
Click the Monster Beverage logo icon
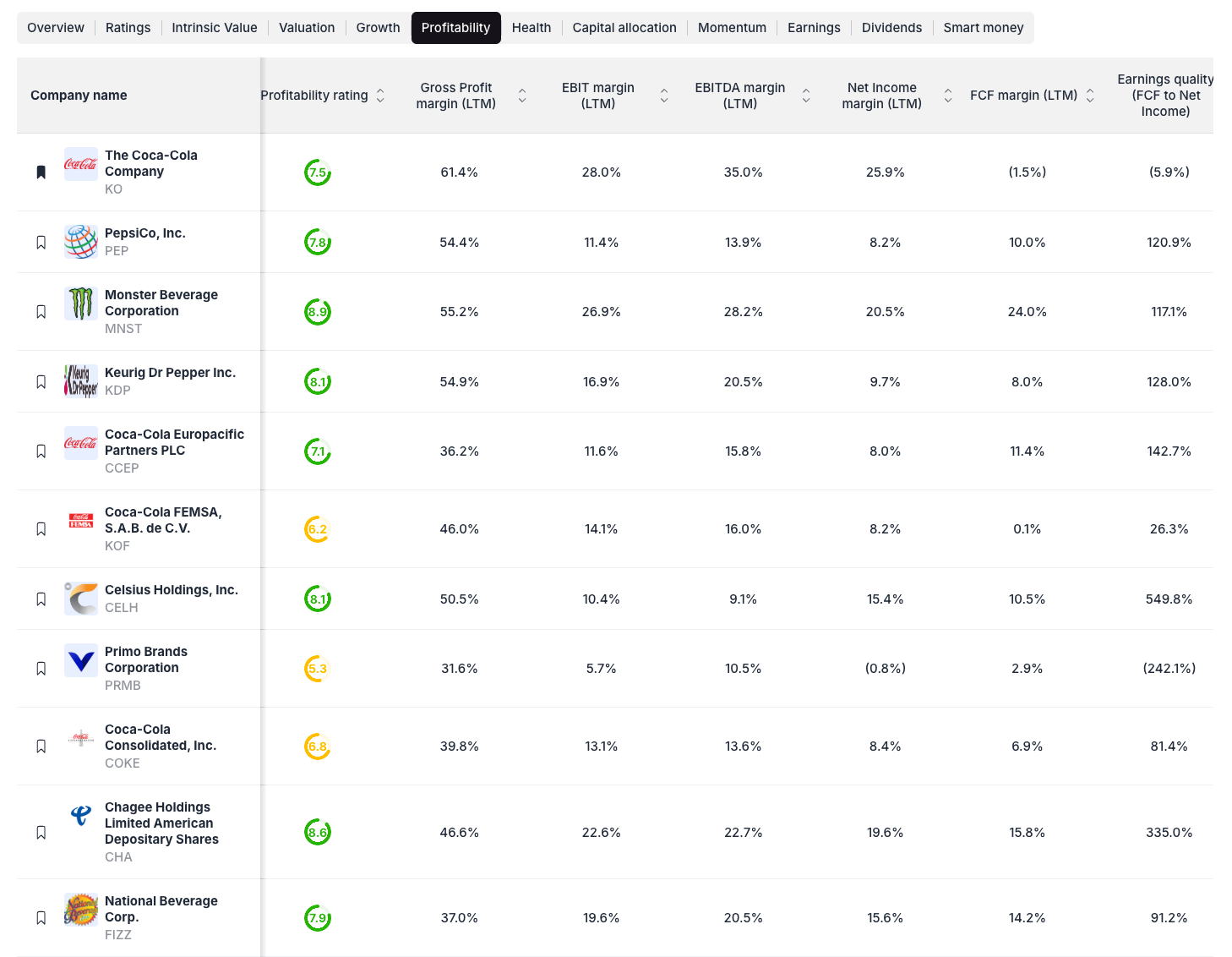click(80, 303)
